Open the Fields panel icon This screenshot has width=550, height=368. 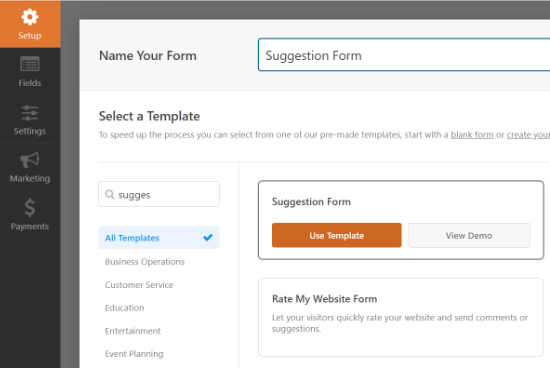tap(30, 64)
